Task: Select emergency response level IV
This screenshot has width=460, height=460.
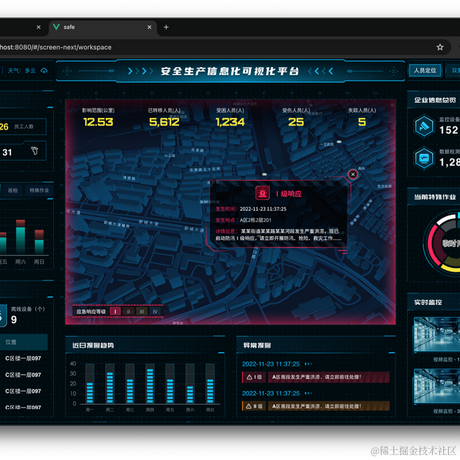Action: click(x=155, y=311)
